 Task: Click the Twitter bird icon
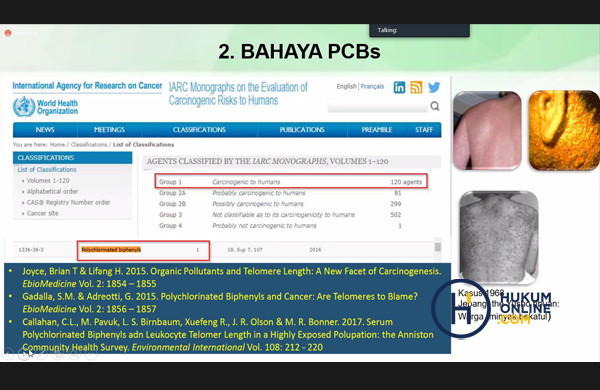pyautogui.click(x=434, y=88)
